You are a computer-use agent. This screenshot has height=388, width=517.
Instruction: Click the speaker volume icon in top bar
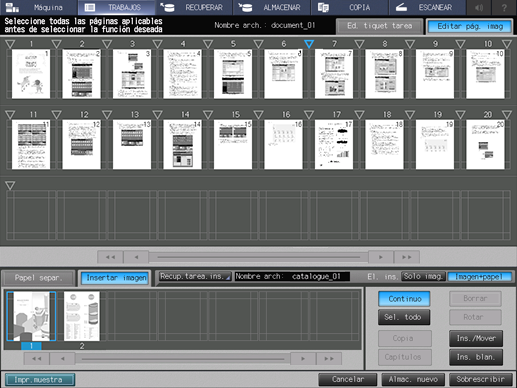tap(479, 7)
